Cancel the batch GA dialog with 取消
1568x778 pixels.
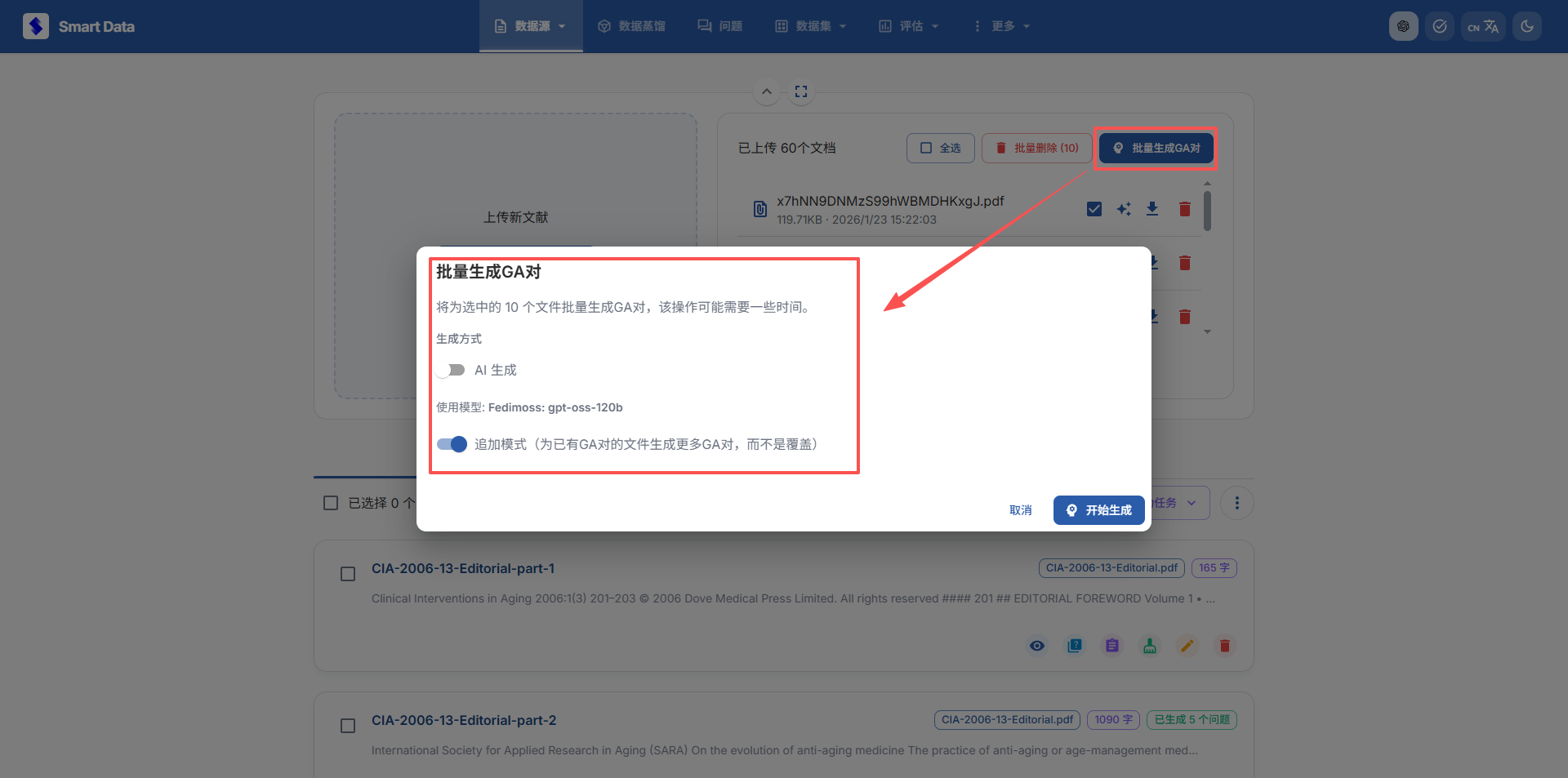tap(1020, 510)
